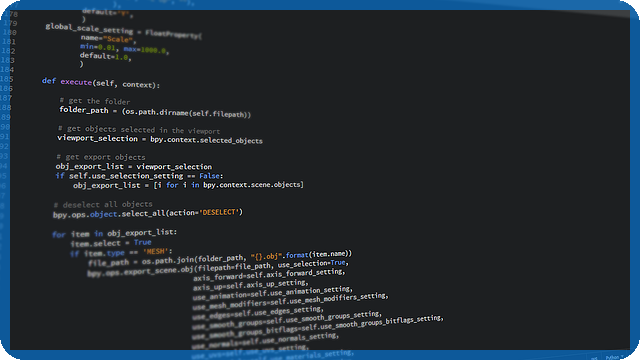
Task: Click the name="Scale" argument line
Action: coord(108,39)
